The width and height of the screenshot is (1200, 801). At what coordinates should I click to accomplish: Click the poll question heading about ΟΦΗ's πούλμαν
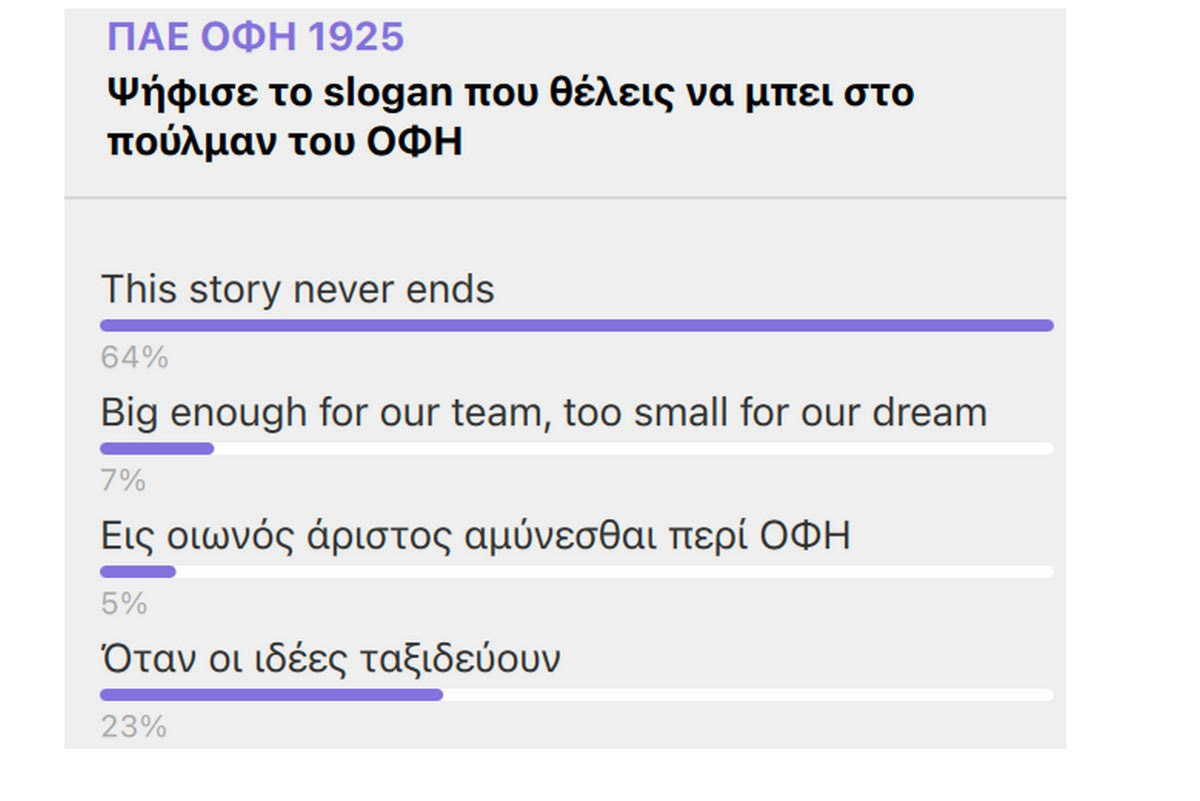510,117
